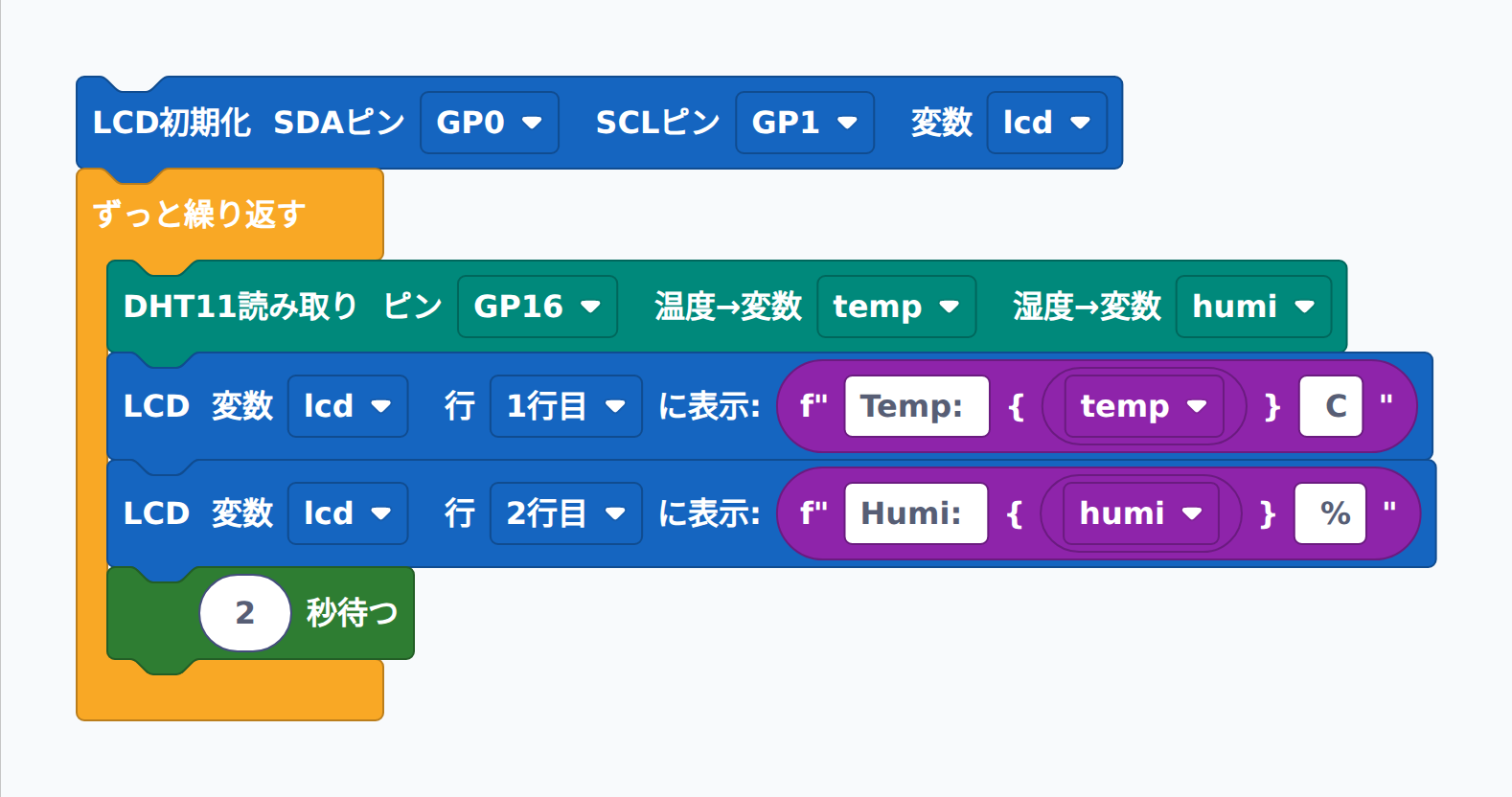The height and width of the screenshot is (797, 1512).
Task: Open lcd dropdown in the 2行目 display block
Action: click(x=348, y=513)
